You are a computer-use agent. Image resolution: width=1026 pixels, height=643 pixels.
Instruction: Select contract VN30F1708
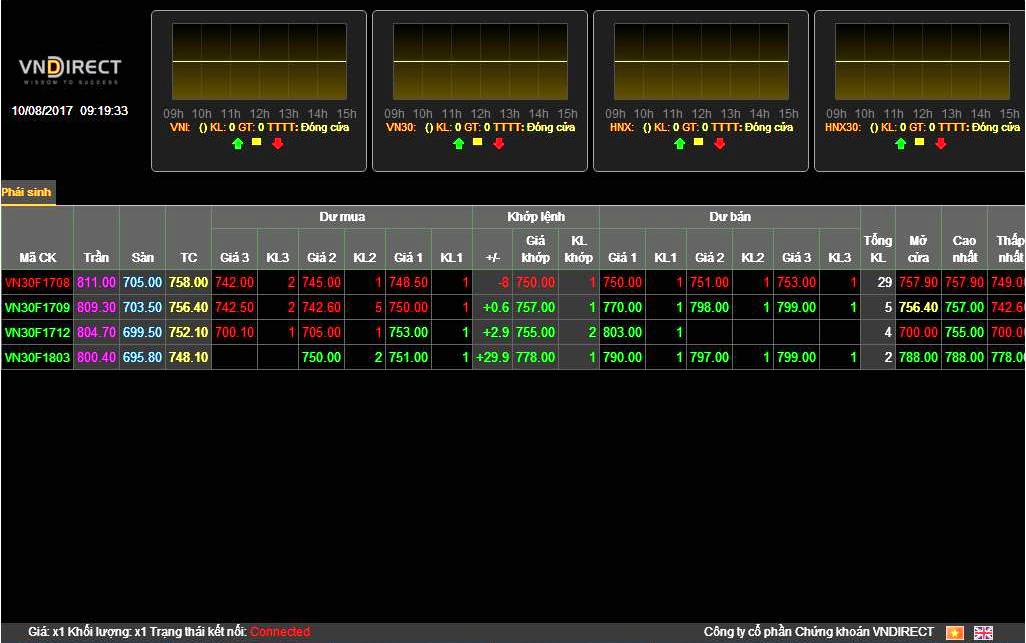pos(37,283)
